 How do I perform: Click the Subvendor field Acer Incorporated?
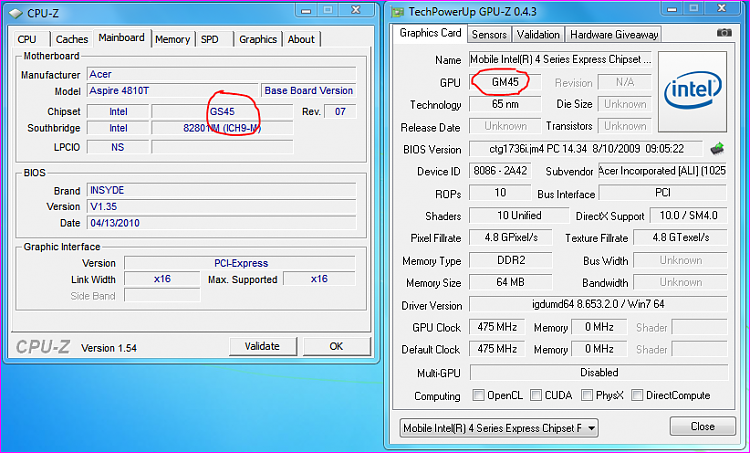pos(662,171)
